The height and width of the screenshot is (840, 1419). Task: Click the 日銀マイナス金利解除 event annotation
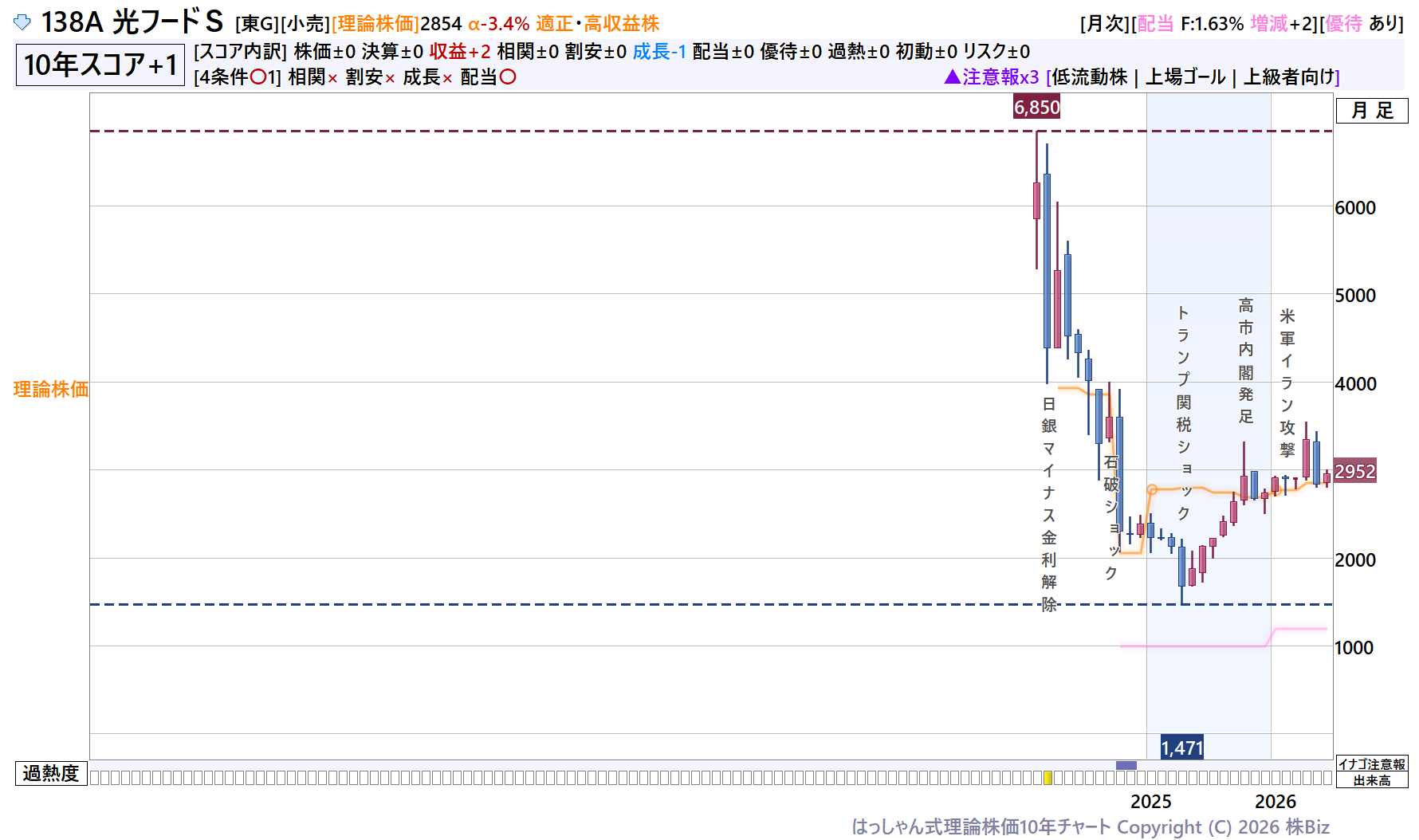pyautogui.click(x=1049, y=504)
